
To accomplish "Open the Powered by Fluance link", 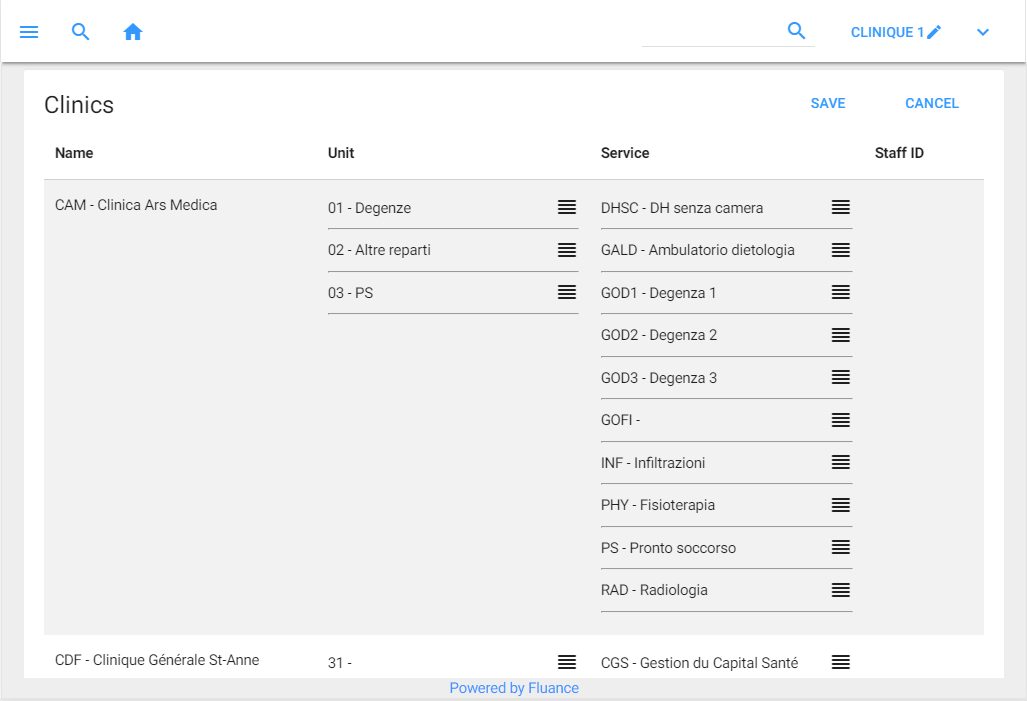I will 514,688.
